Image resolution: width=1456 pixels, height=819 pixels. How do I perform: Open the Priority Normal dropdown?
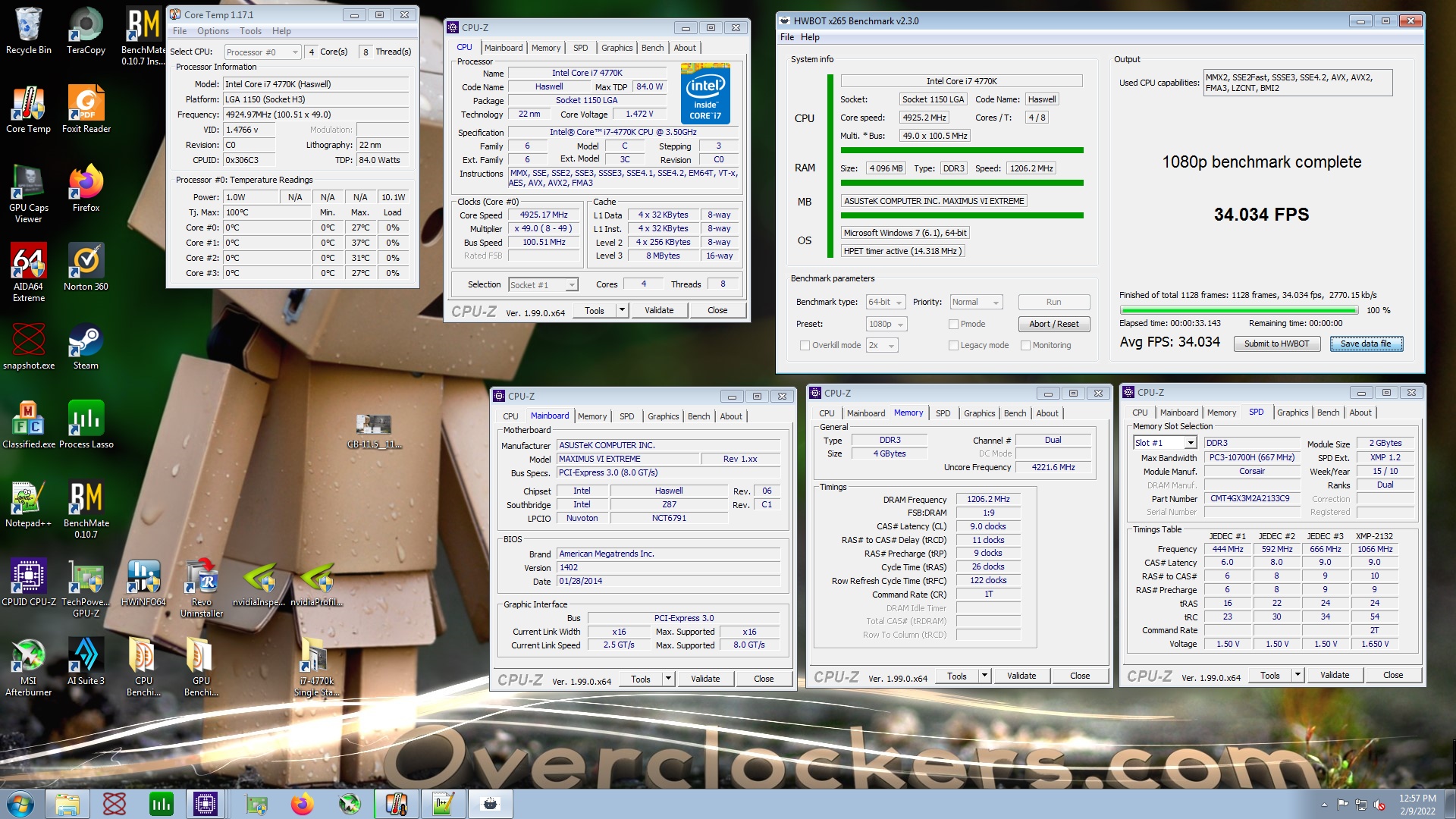coord(977,302)
